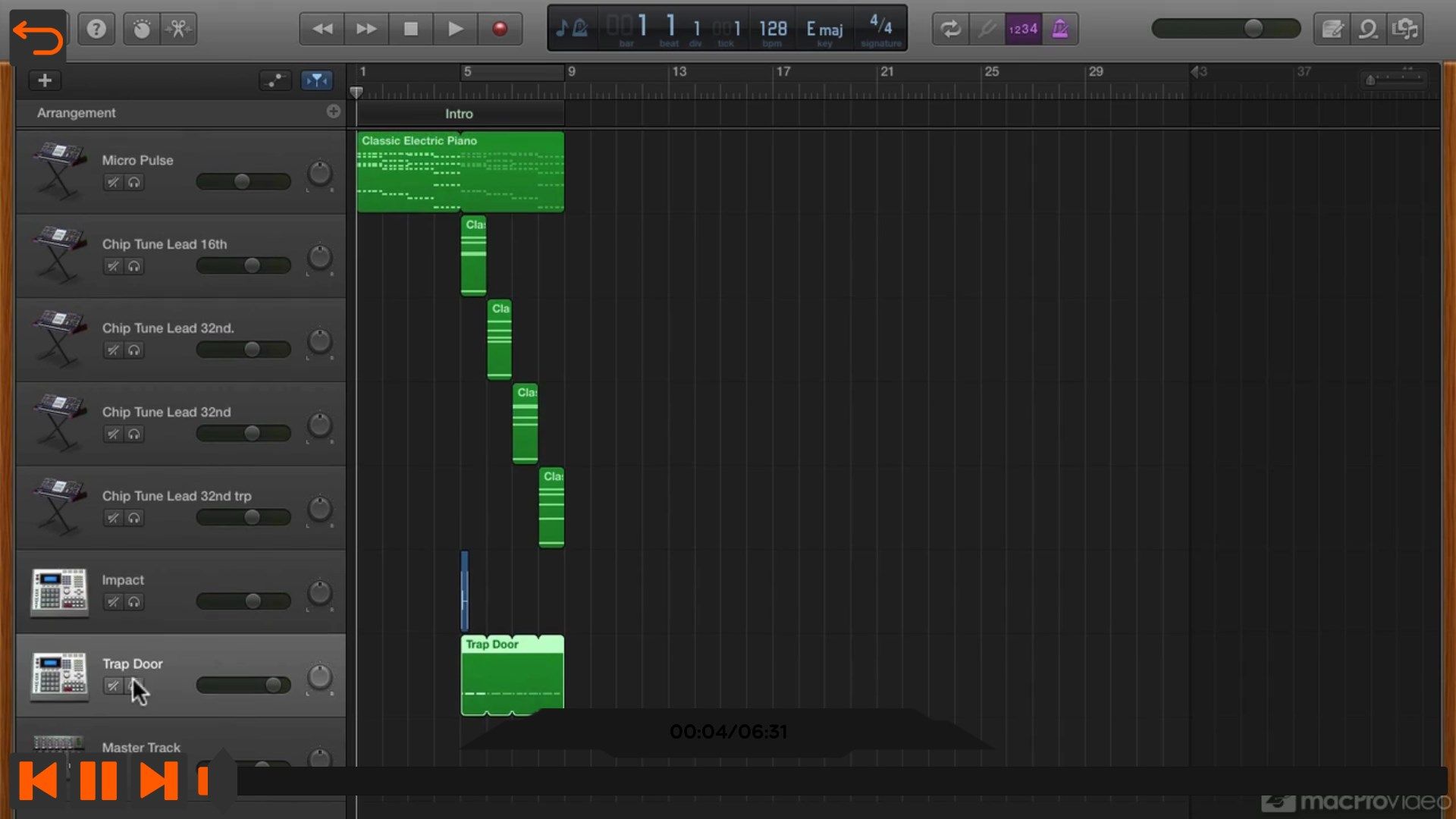This screenshot has height=819, width=1456.
Task: Mute the Chip Tune Lead 16th track
Action: (113, 267)
